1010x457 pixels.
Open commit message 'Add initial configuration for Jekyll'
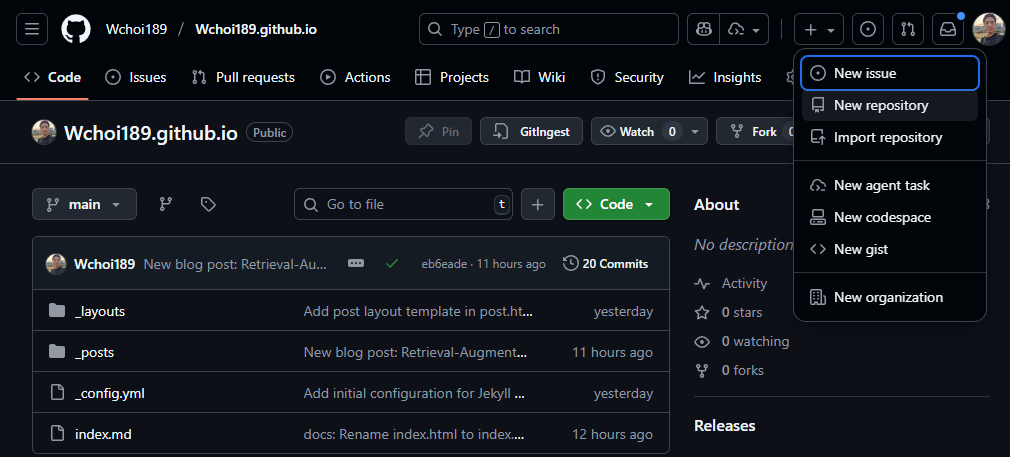(414, 393)
